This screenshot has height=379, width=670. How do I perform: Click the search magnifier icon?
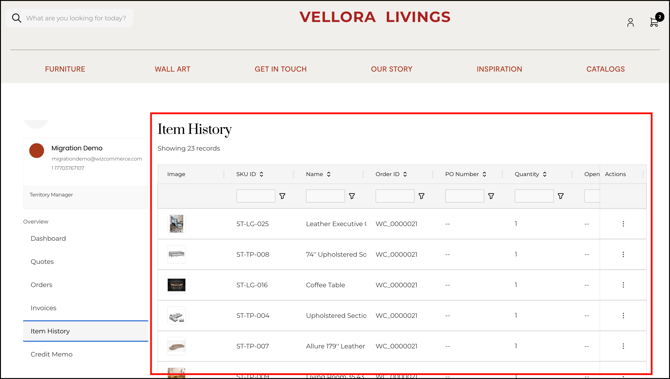pos(16,18)
